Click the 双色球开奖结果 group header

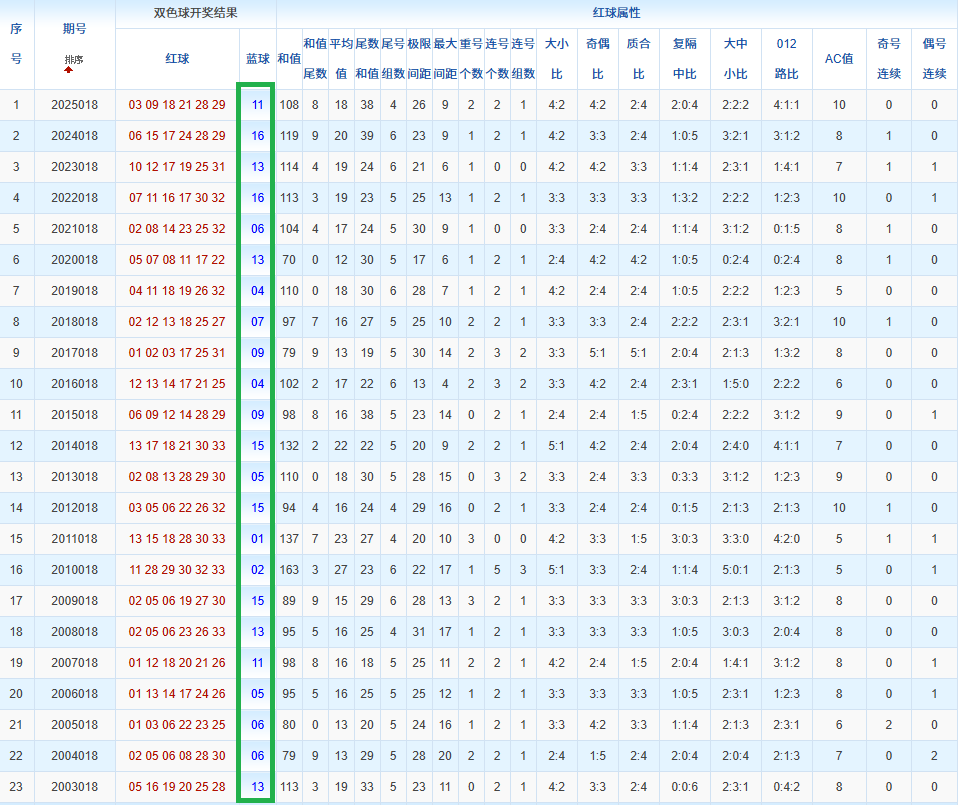pyautogui.click(x=195, y=14)
